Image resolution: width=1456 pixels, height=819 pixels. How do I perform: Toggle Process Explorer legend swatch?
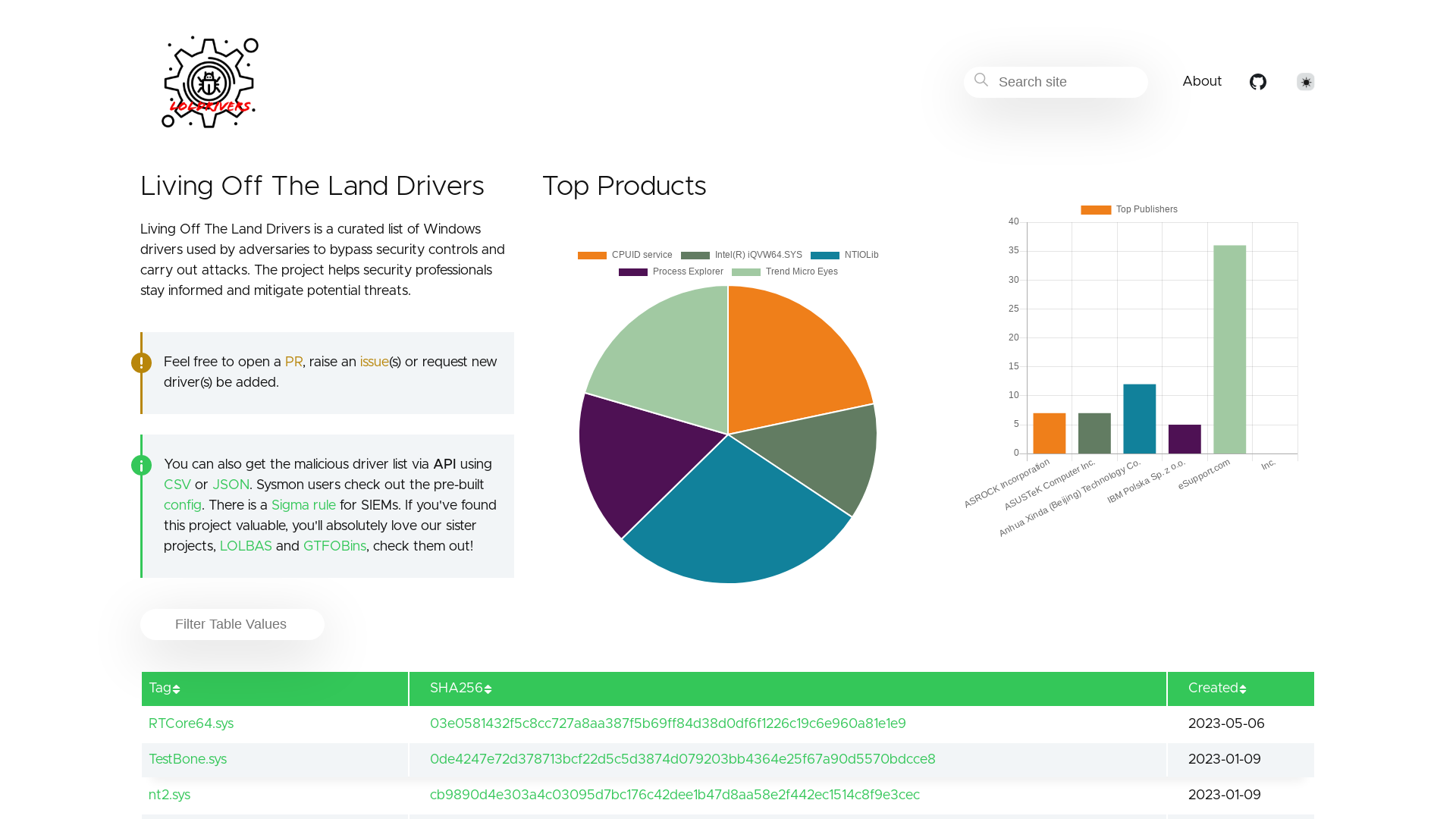coord(633,272)
